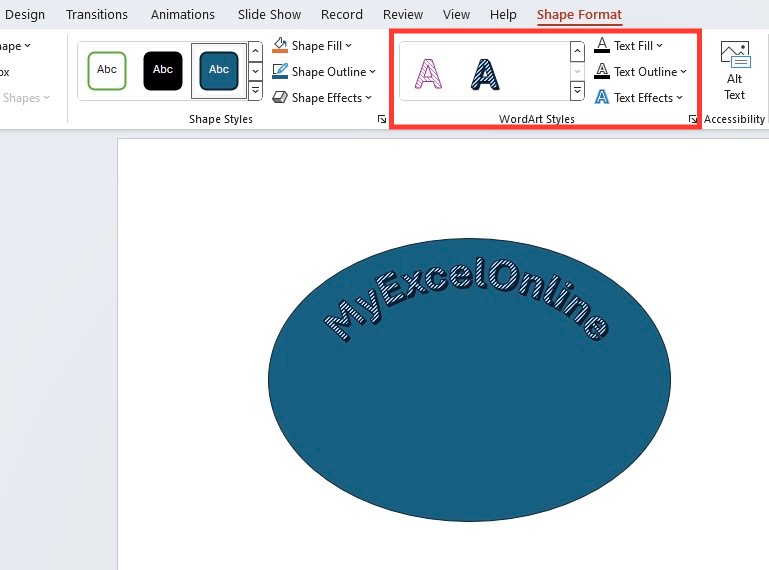Click the Shape Outline pen icon

pos(280,71)
